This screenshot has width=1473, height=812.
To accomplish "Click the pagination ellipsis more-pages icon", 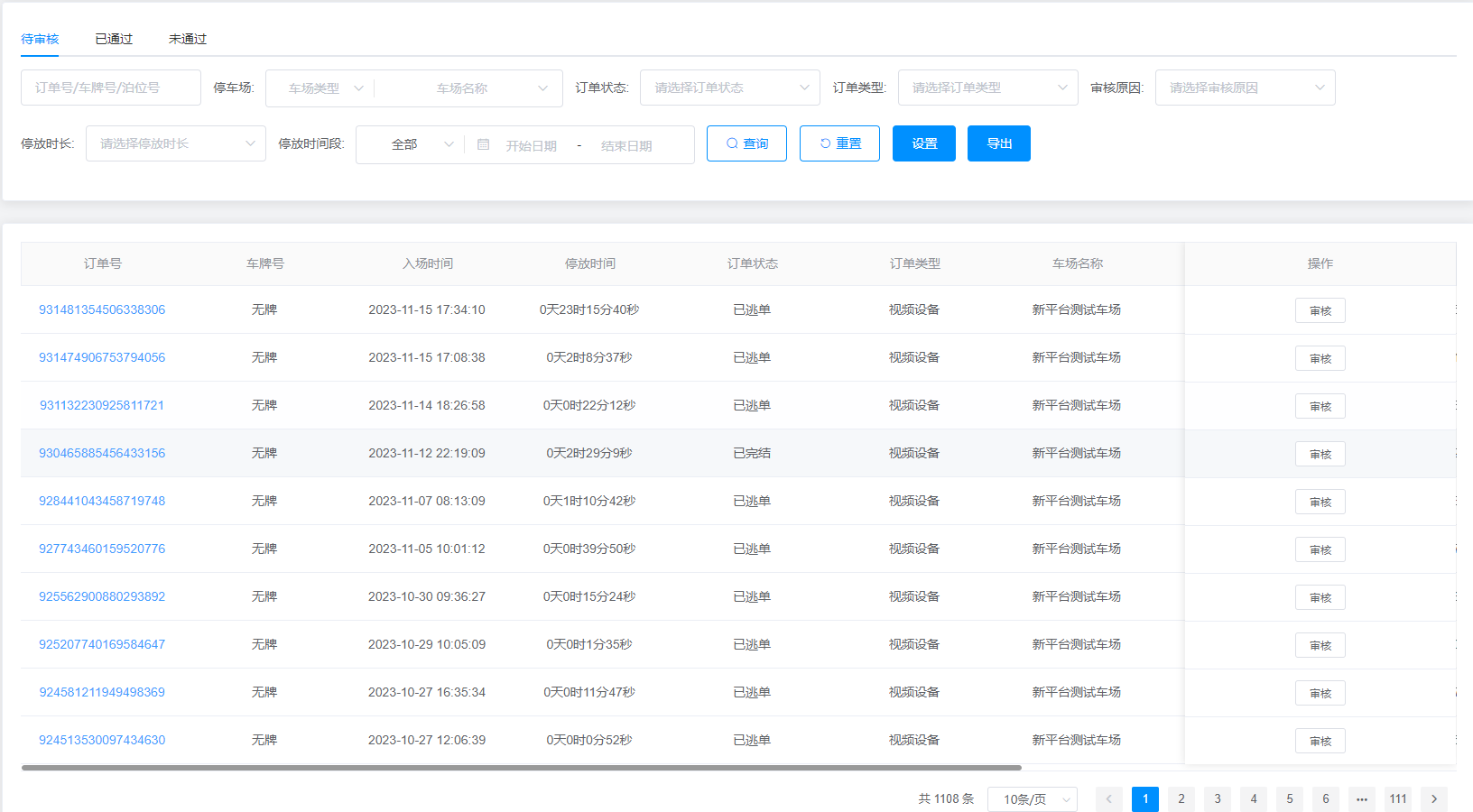I will click(x=1361, y=798).
